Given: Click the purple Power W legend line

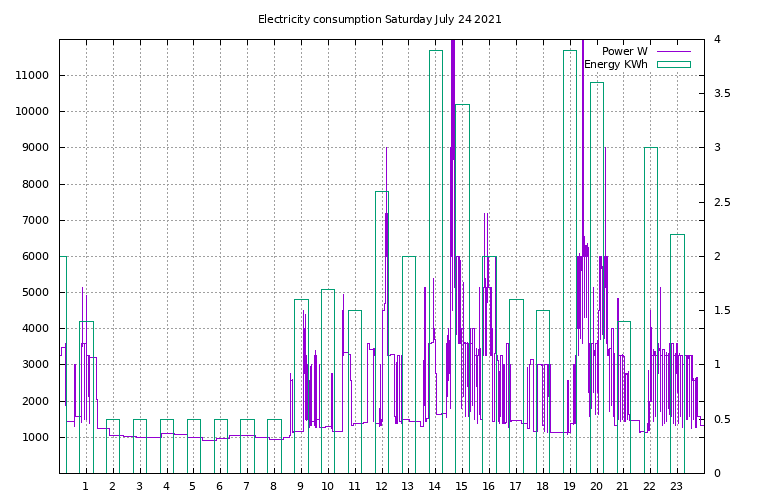Looking at the screenshot, I should pos(674,51).
